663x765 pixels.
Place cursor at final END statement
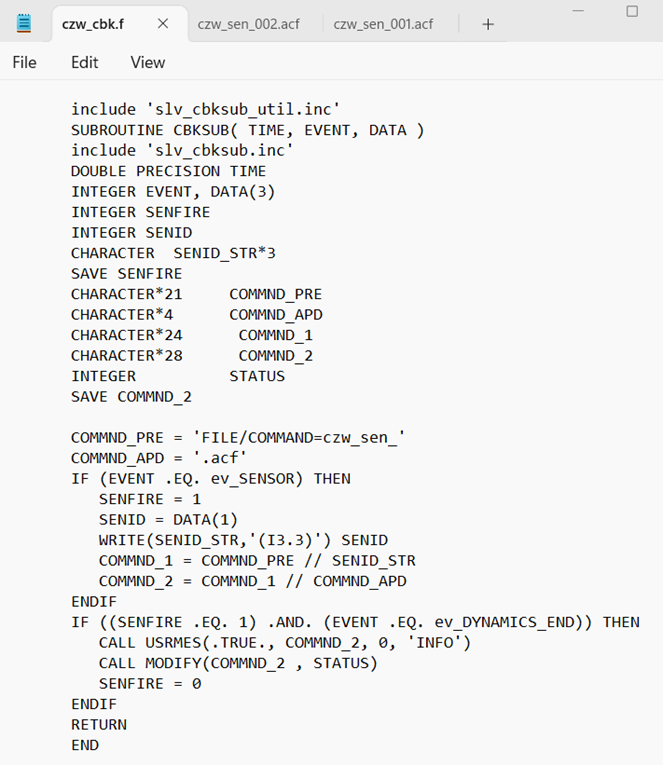[85, 745]
